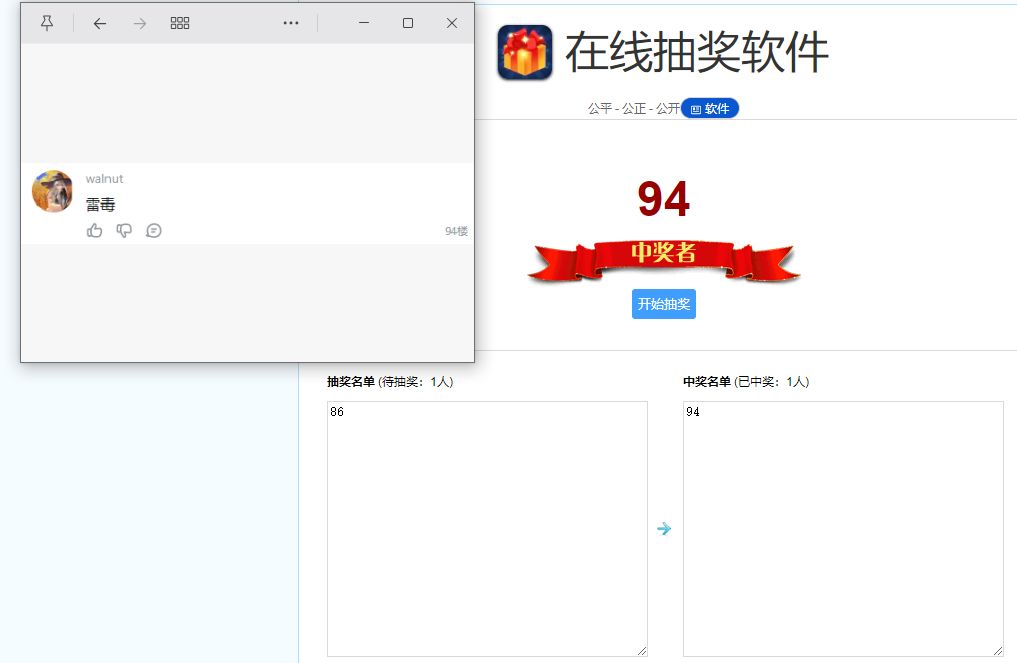Click into the 中奖名单 text area
Image resolution: width=1017 pixels, height=663 pixels.
[x=843, y=529]
